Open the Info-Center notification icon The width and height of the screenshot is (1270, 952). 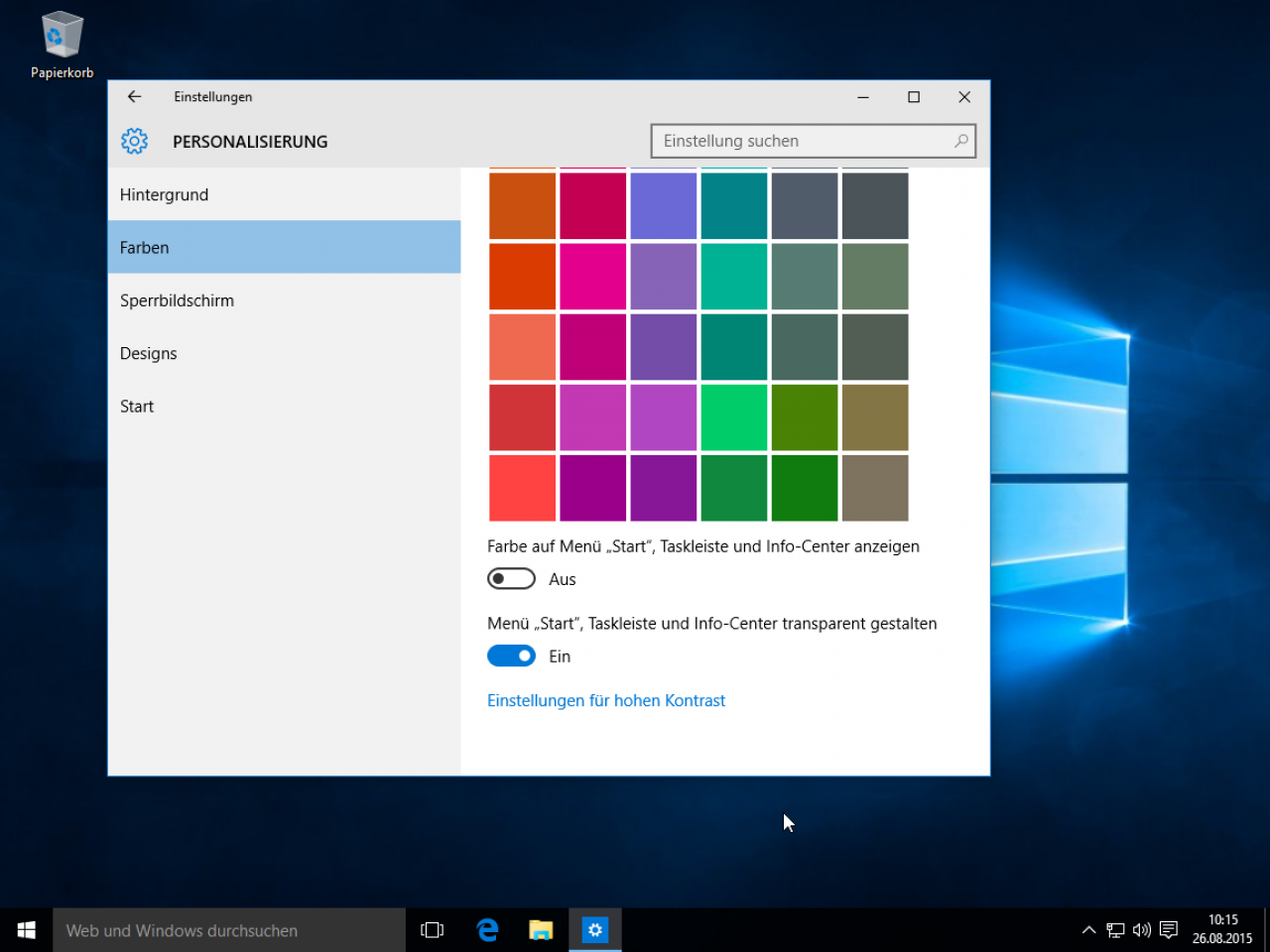pyautogui.click(x=1169, y=930)
